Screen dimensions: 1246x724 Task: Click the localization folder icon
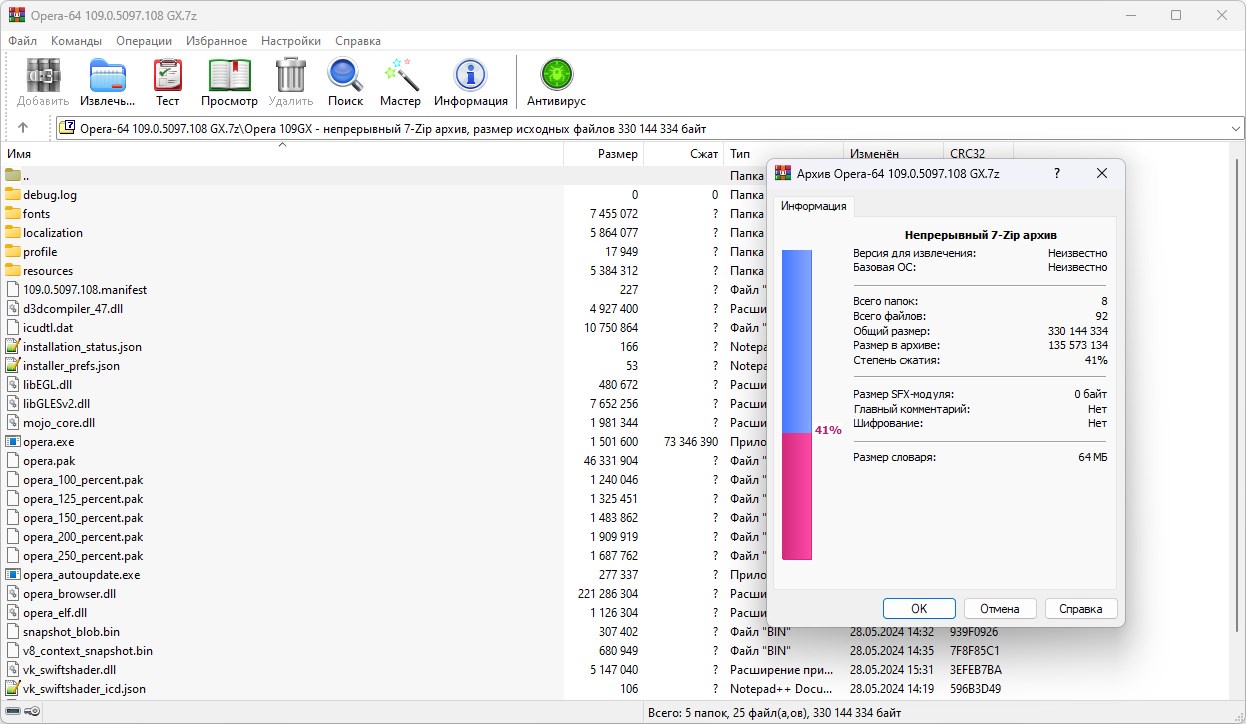click(13, 232)
